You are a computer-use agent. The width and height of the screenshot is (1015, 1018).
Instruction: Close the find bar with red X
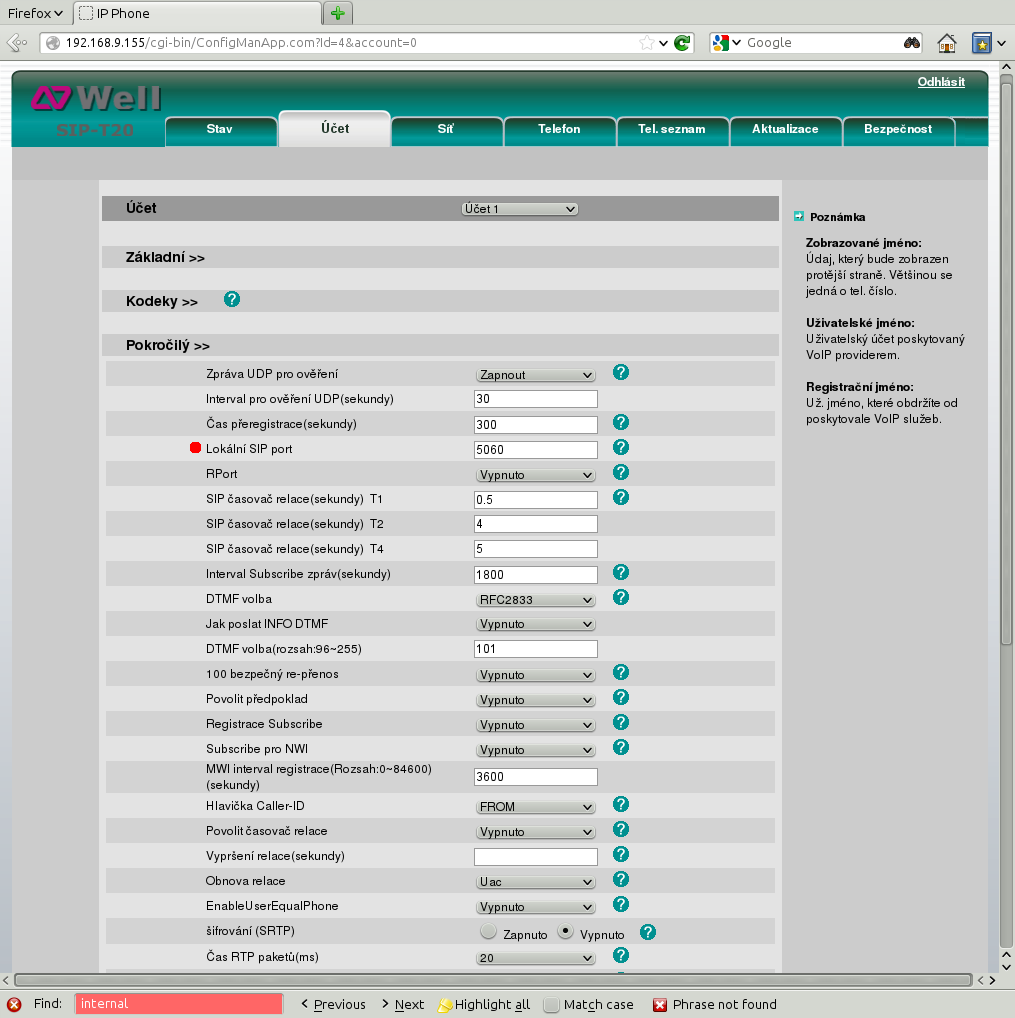[x=14, y=1005]
